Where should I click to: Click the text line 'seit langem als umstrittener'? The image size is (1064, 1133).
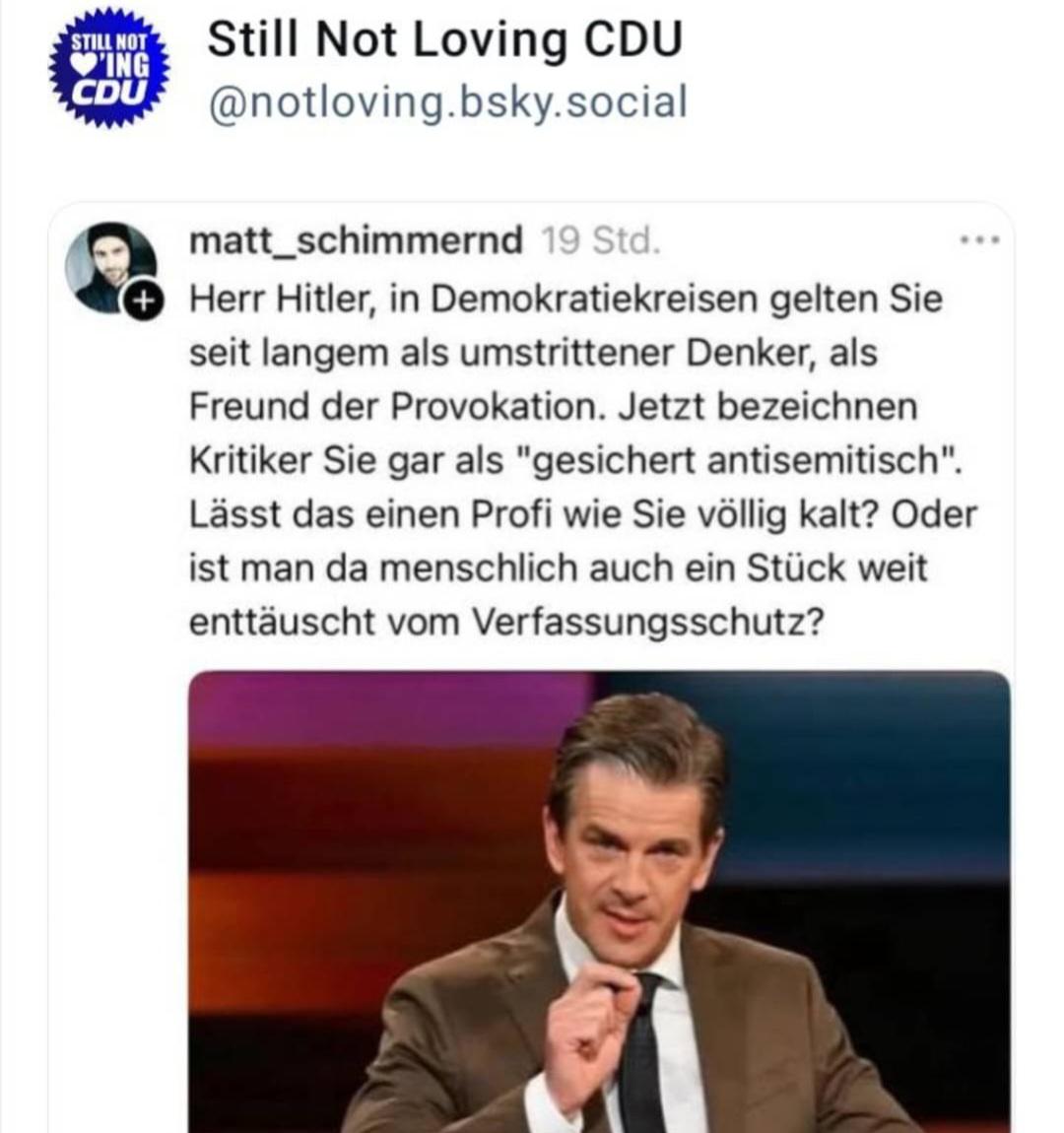pyautogui.click(x=533, y=353)
